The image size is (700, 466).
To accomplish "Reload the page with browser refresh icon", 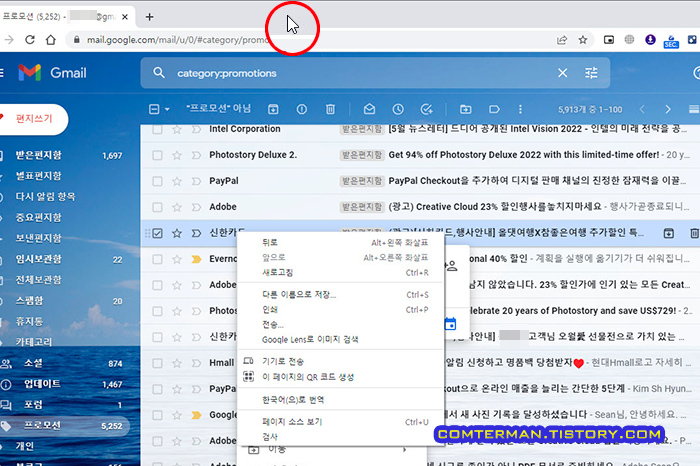I will (29, 40).
